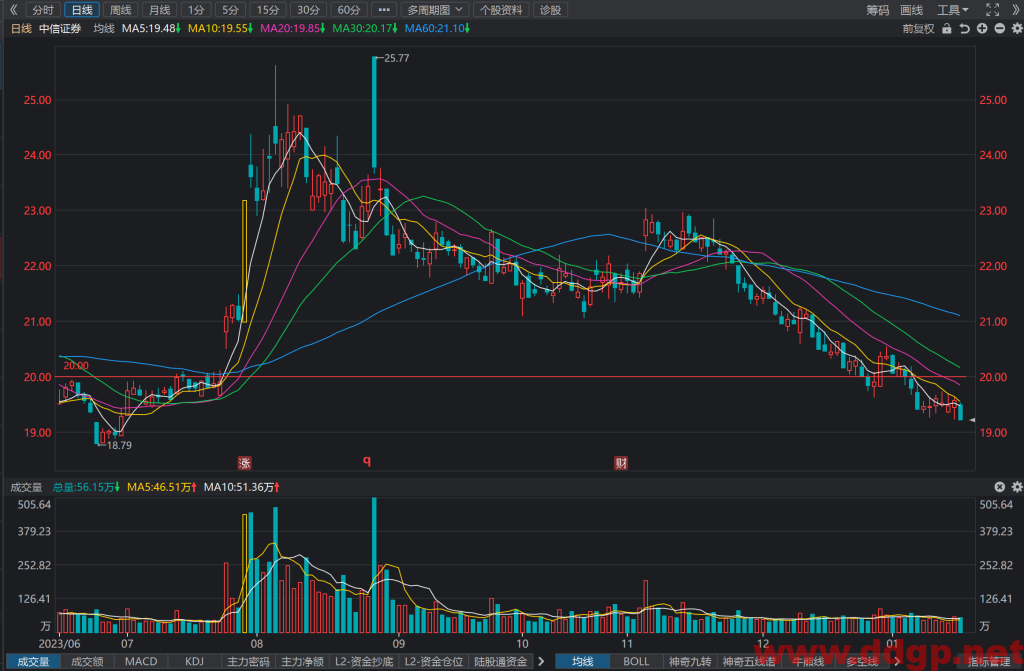
Task: Open 成交量 indicator label selector
Action: [26, 487]
